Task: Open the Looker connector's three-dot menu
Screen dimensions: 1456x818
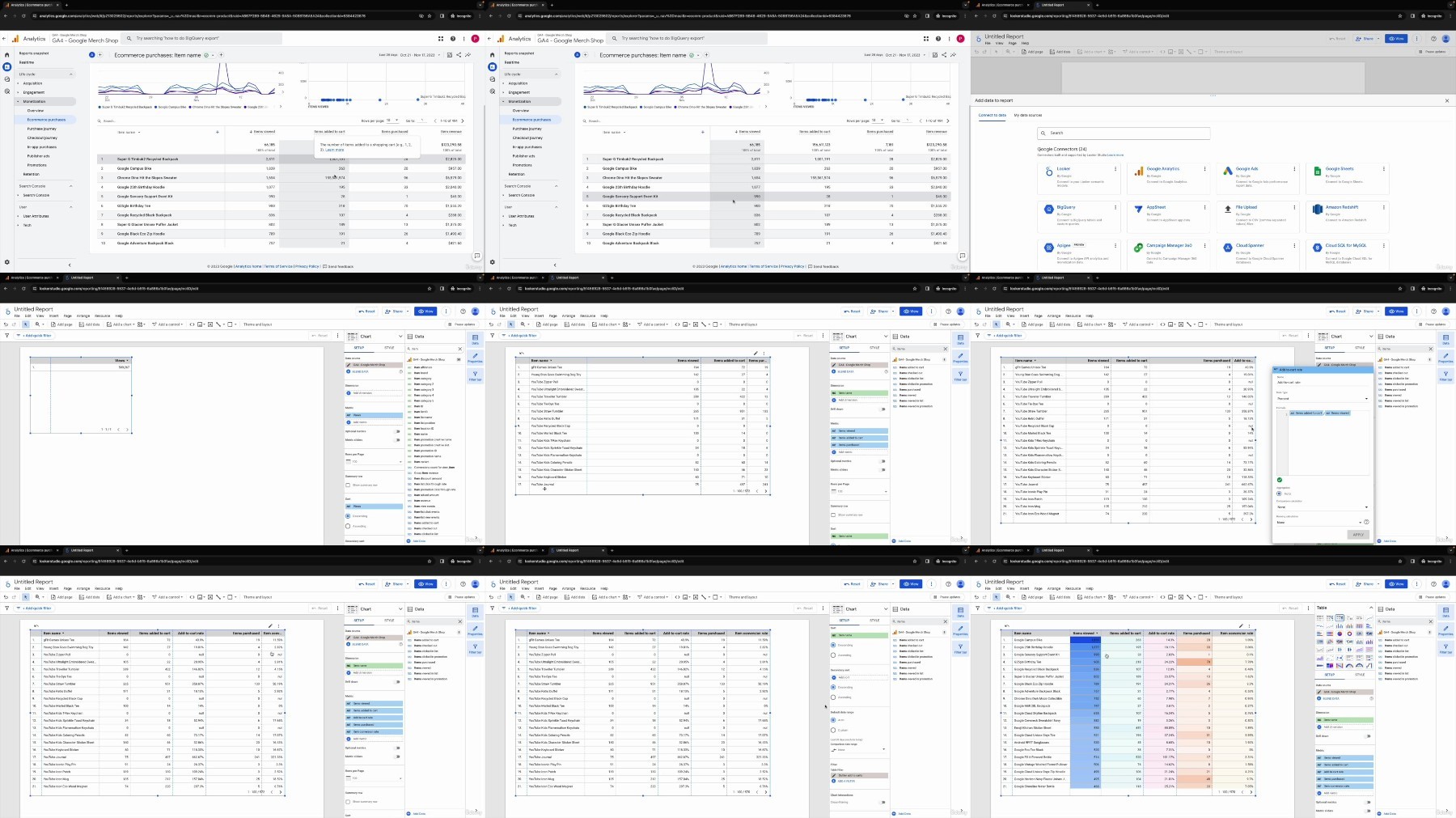Action: [x=1115, y=168]
